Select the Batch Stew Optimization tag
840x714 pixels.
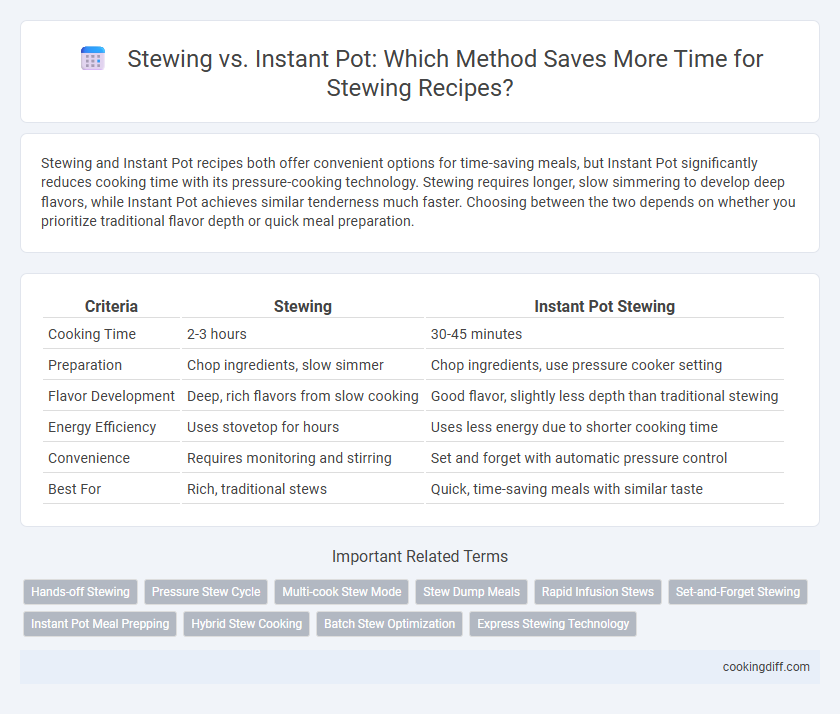tap(389, 624)
